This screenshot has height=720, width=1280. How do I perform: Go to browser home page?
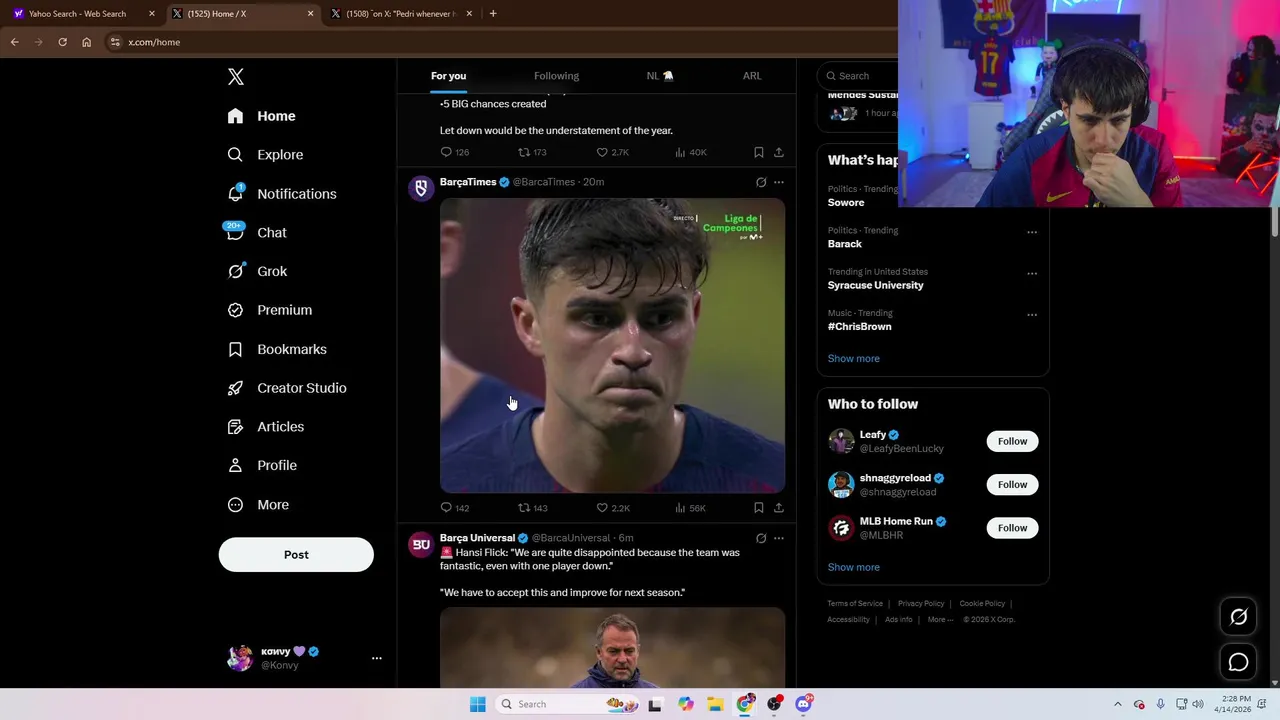pos(86,42)
